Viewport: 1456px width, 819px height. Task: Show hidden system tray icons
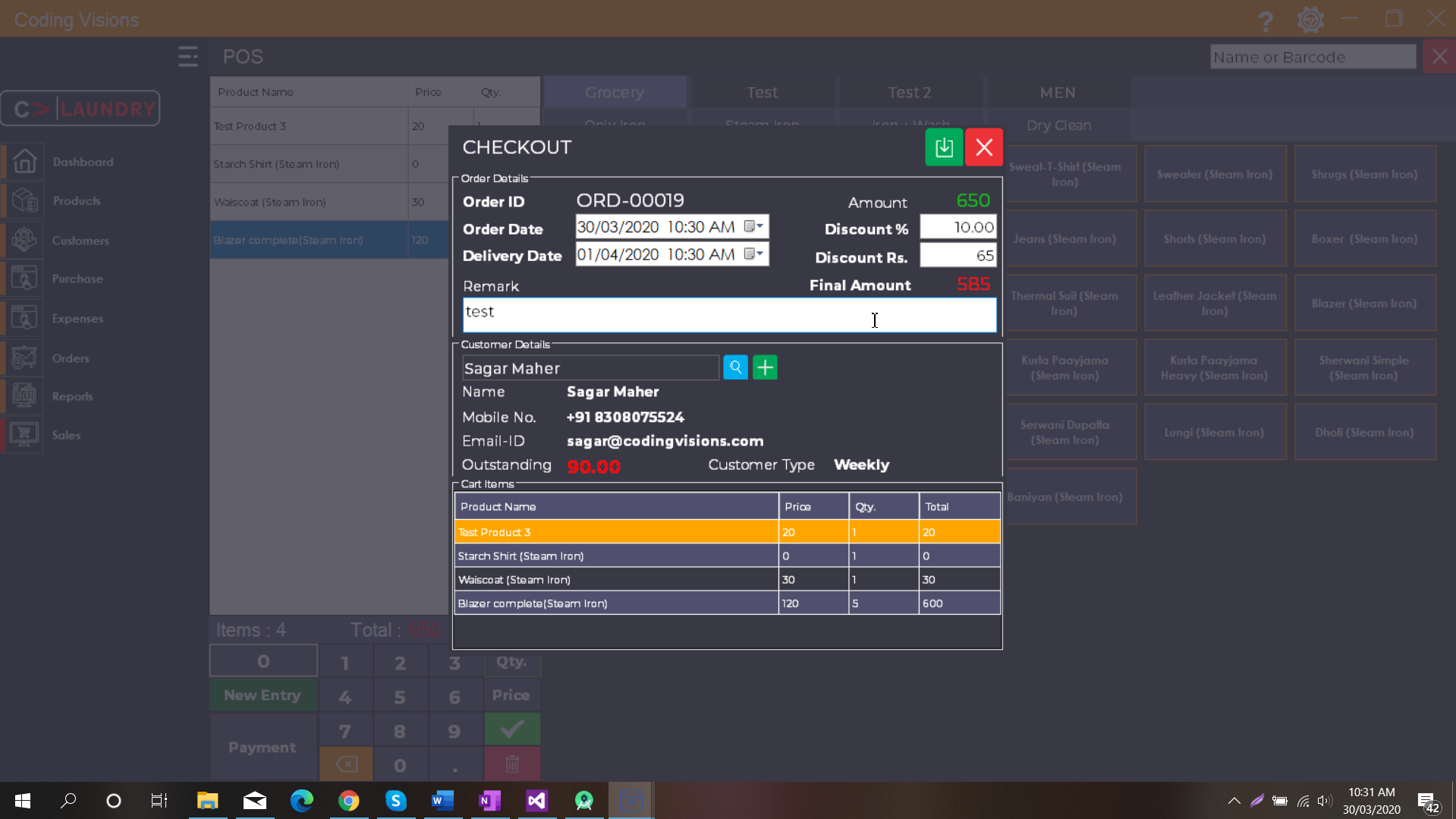1234,801
